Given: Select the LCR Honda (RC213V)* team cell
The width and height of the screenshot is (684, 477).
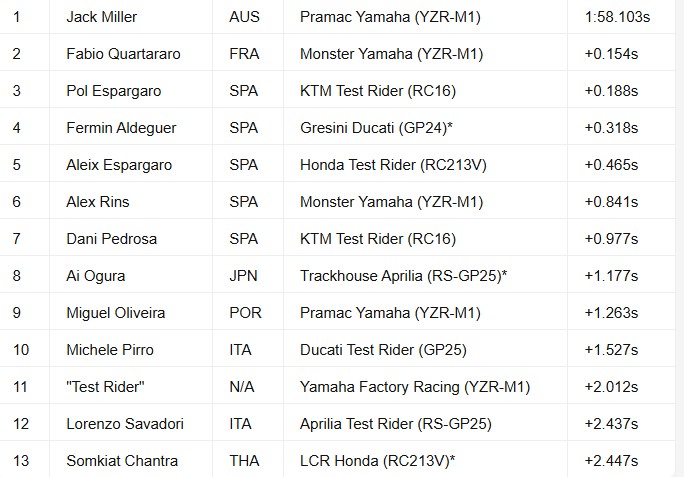Looking at the screenshot, I should point(378,461).
